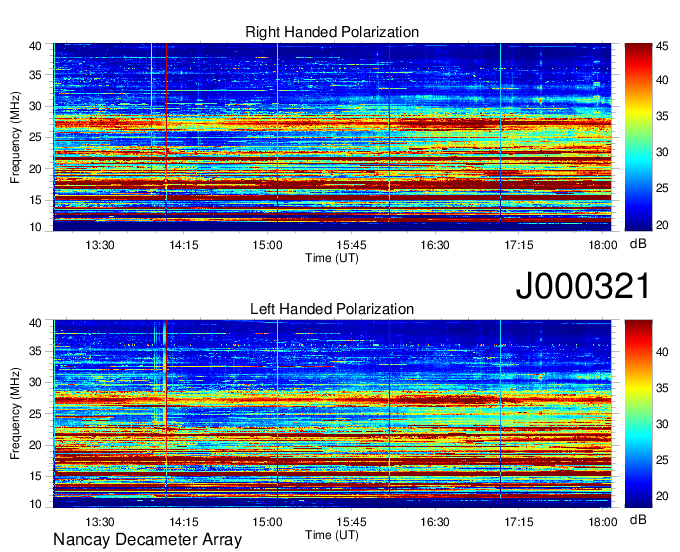680x552 pixels.
Task: Click the 10 MHz frequency tick on left-handed plot
Action: pos(36,504)
